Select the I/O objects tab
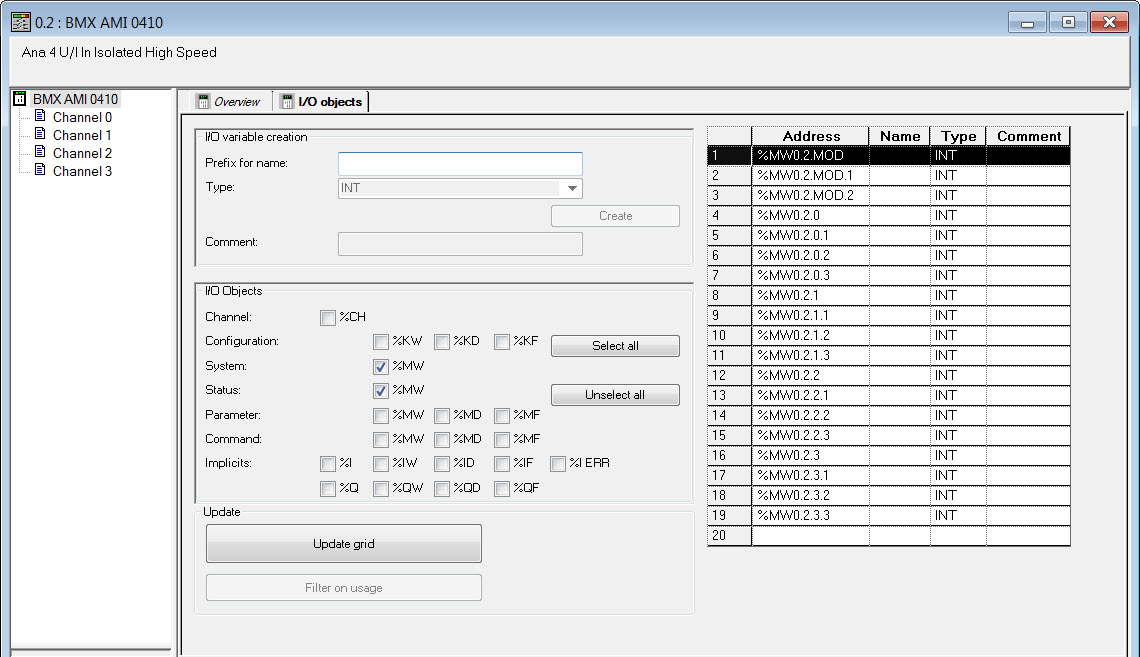Screen dimensions: 1140x657 coord(321,102)
